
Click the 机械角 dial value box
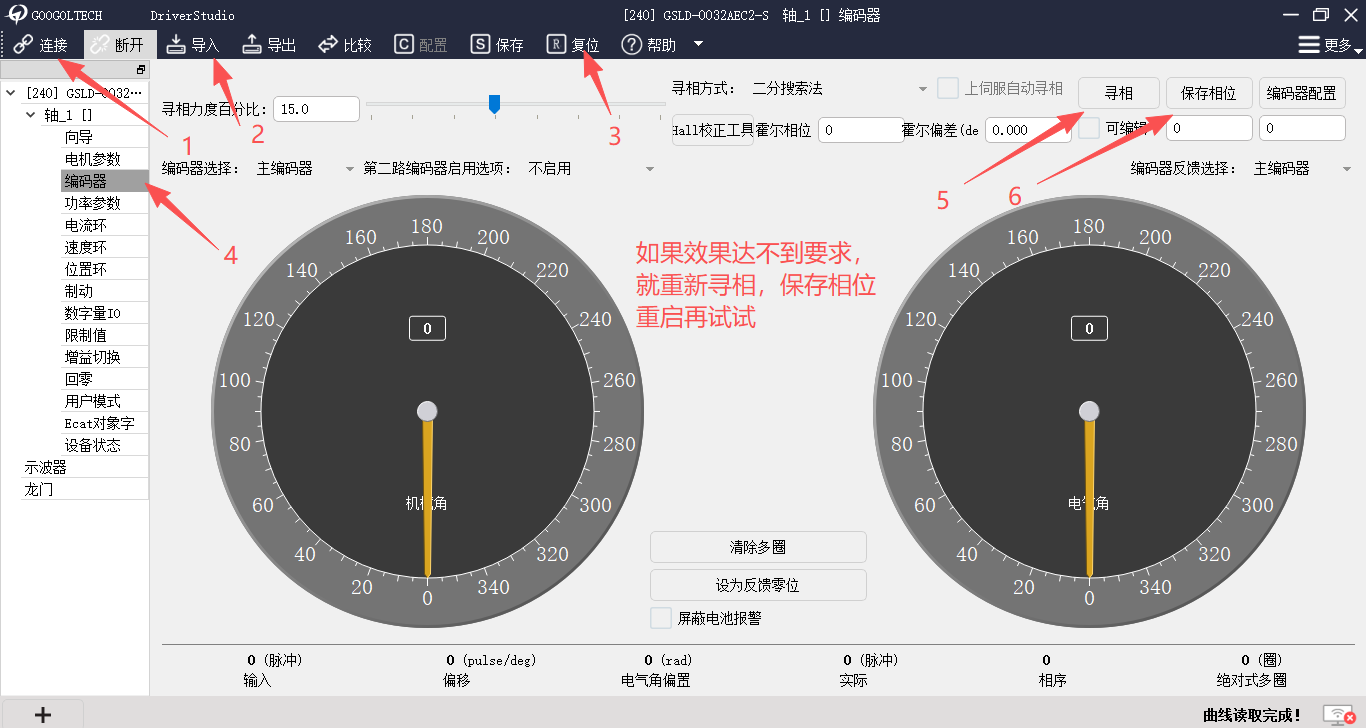427,328
